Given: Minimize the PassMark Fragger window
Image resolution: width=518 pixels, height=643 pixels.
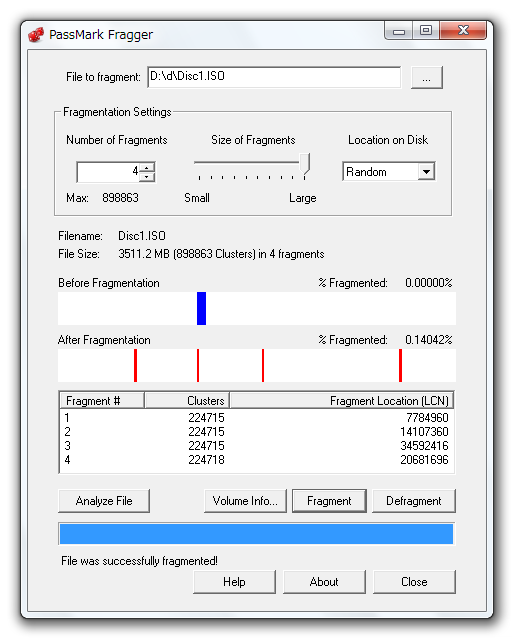Looking at the screenshot, I should tap(399, 31).
